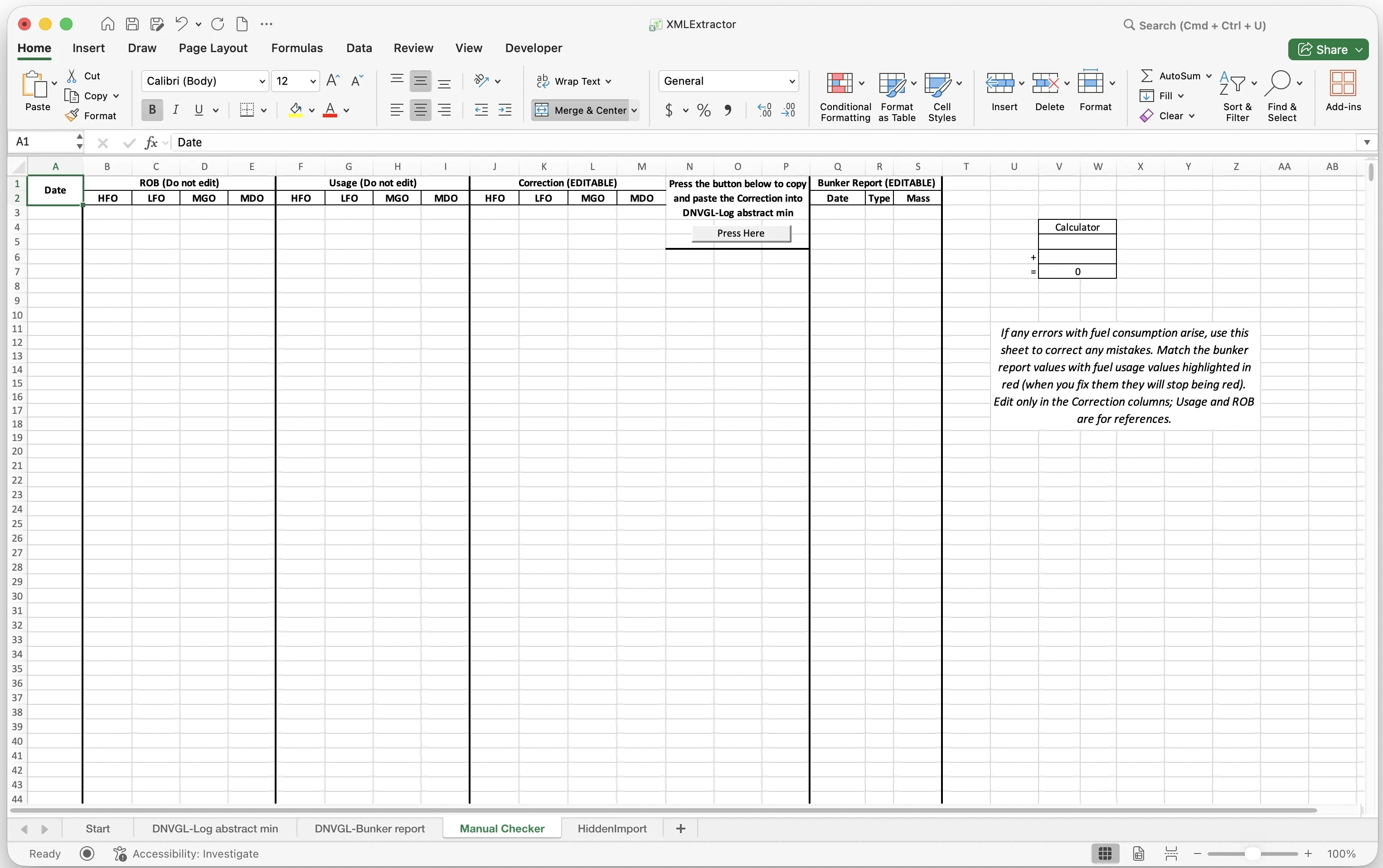Open the font name dropdown Calibri (Body)
Viewport: 1383px width, 868px height.
click(x=262, y=81)
